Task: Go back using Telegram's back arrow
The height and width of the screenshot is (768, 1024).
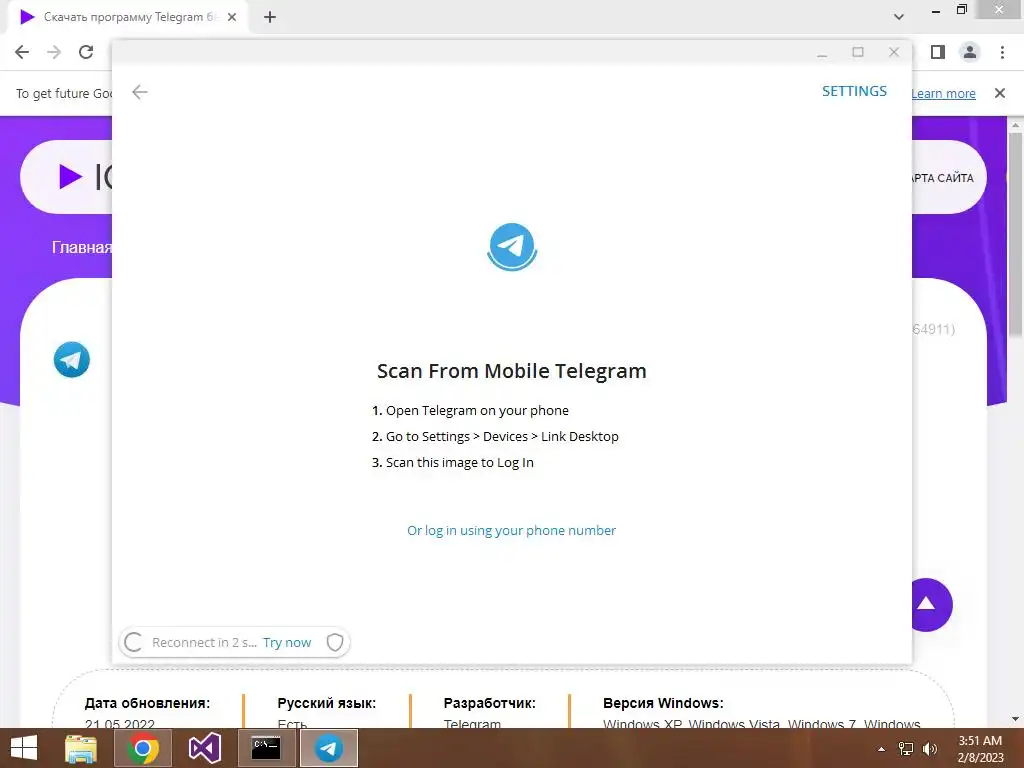Action: click(140, 92)
